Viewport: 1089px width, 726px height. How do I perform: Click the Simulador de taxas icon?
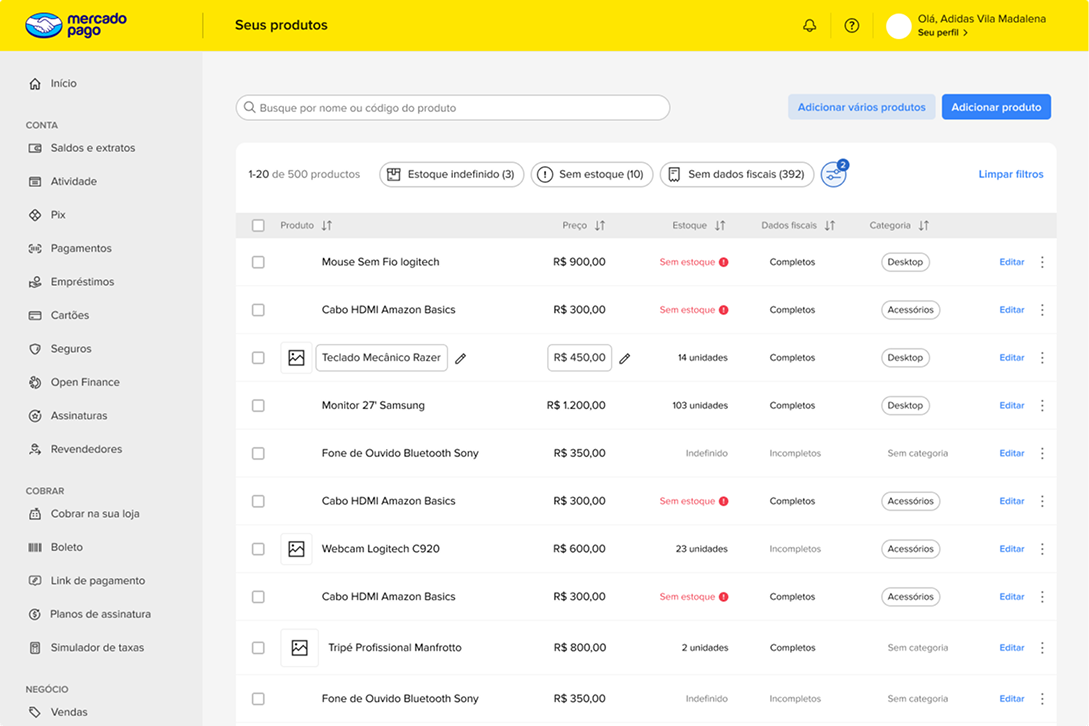(x=35, y=647)
